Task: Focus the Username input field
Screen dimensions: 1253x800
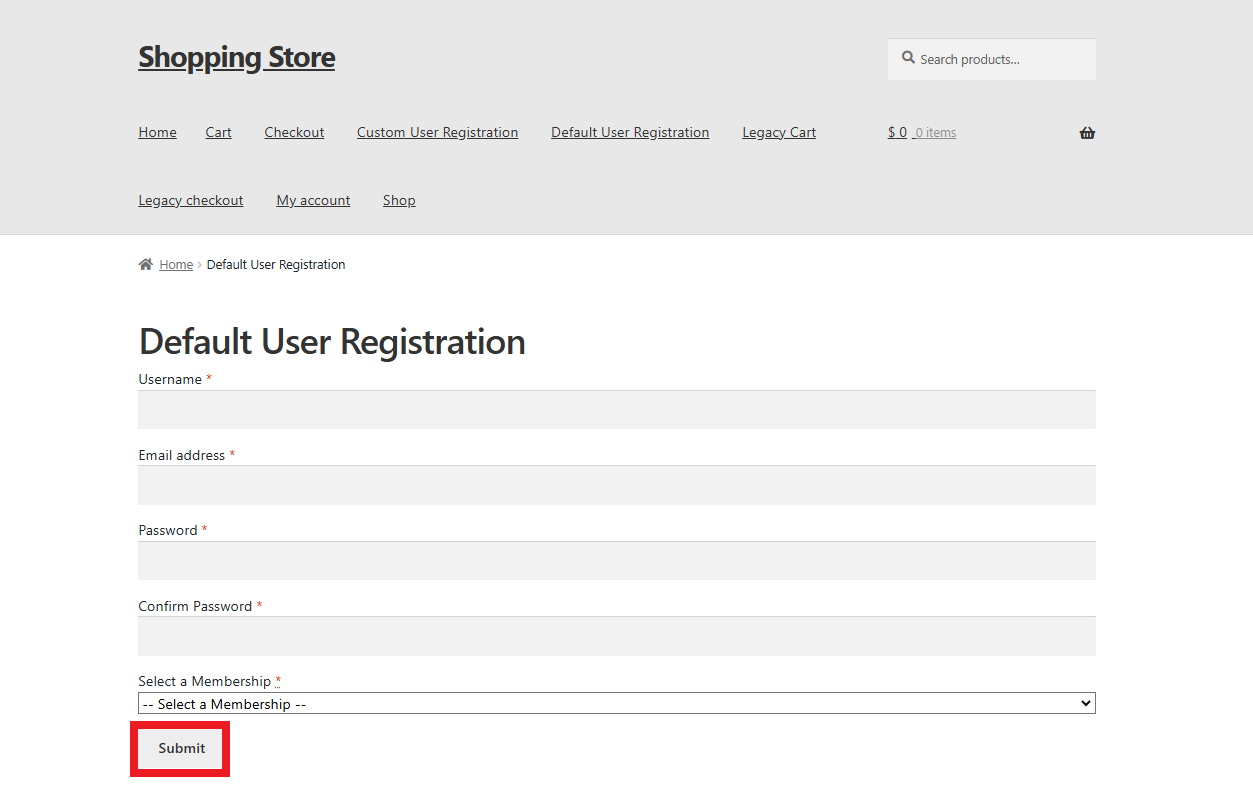Action: tap(617, 409)
